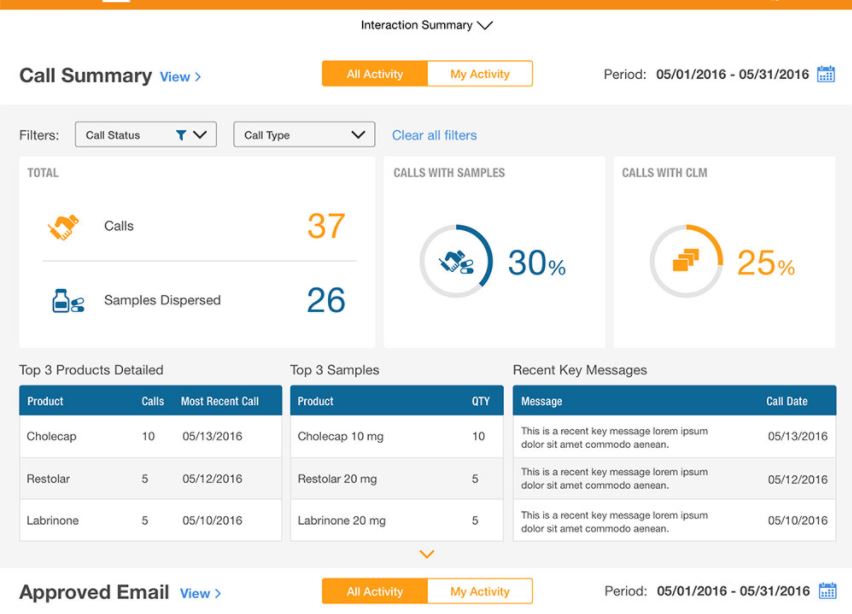This screenshot has width=852, height=614.
Task: Switch Approved Email section to My Activity
Action: pos(480,591)
